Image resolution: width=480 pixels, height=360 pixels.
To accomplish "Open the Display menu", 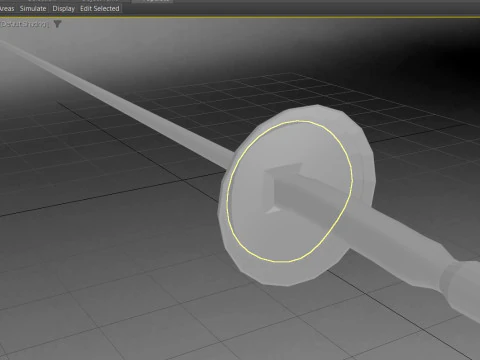I will (x=63, y=9).
